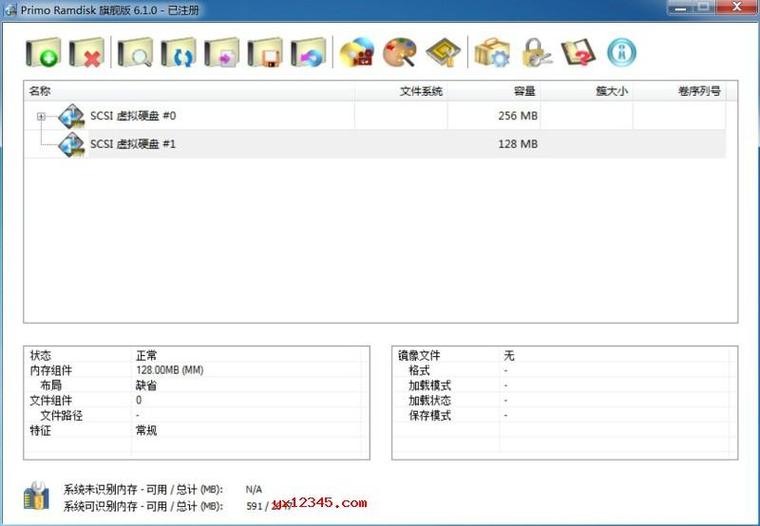The height and width of the screenshot is (526, 760).
Task: Sort by the 名称 column header
Action: point(190,91)
